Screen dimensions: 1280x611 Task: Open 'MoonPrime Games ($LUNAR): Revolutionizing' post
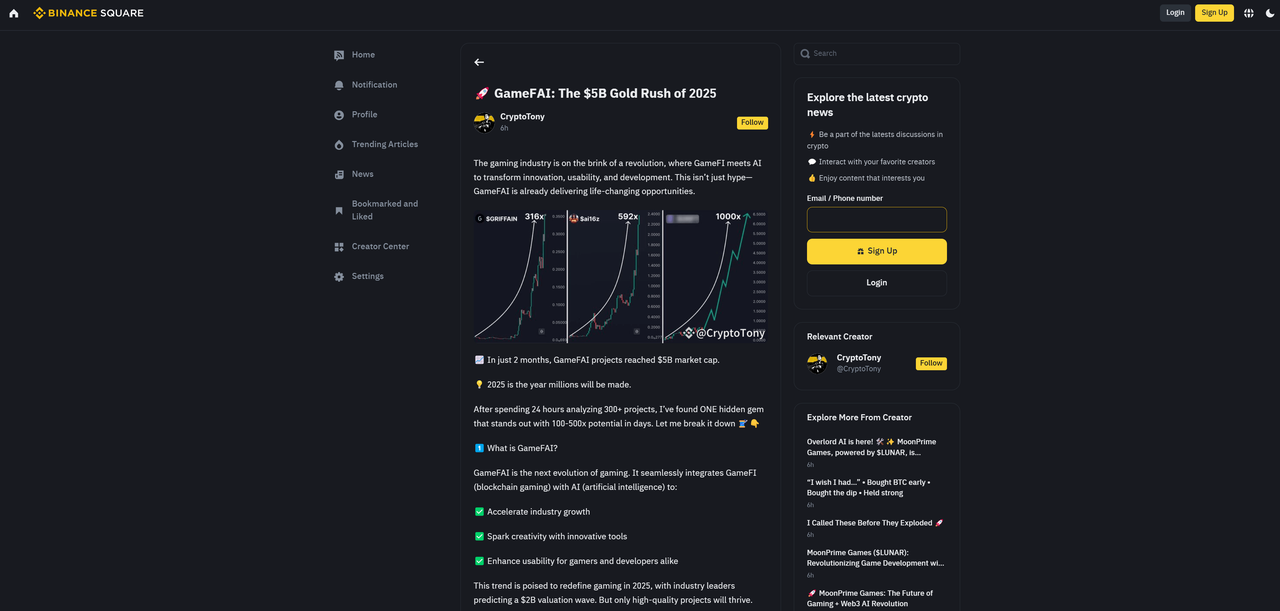click(x=875, y=557)
